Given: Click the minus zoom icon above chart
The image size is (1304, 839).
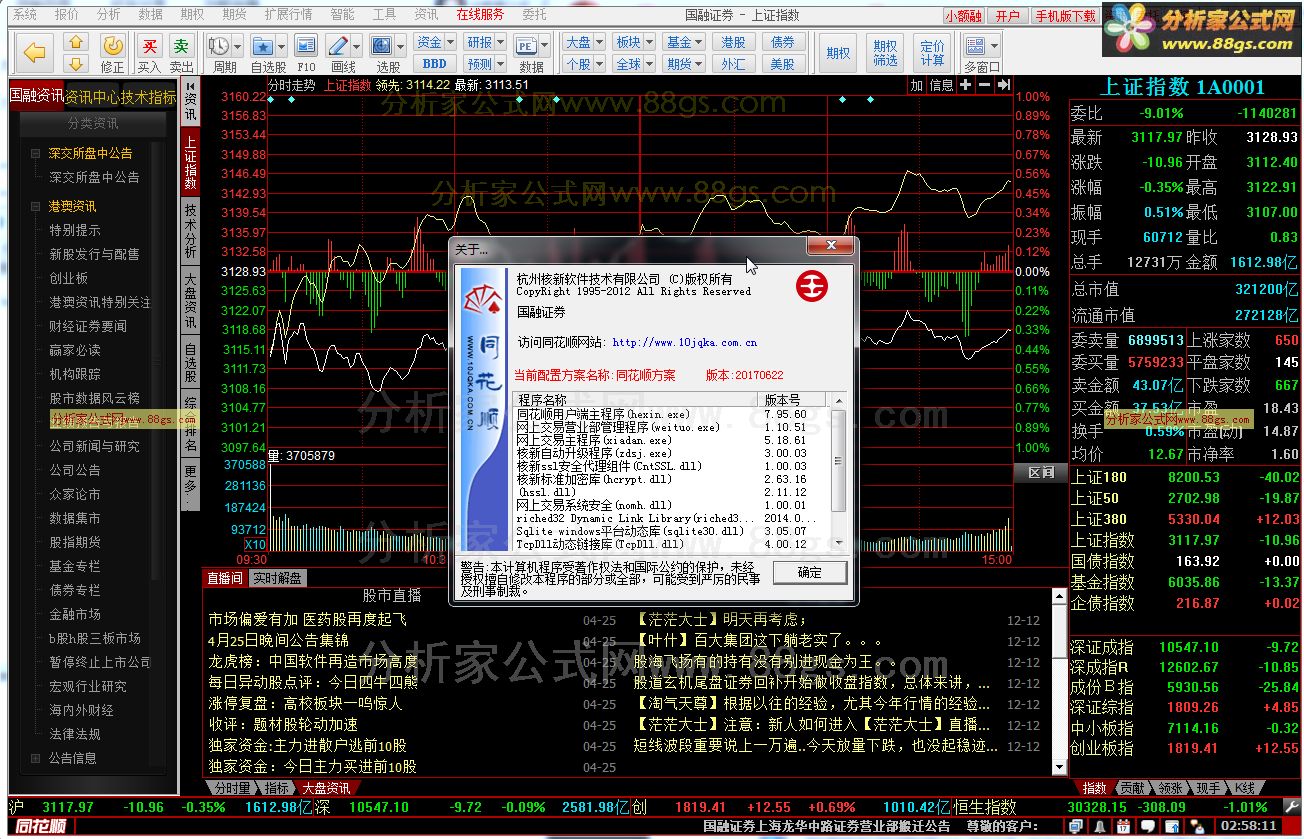Looking at the screenshot, I should pos(984,85).
